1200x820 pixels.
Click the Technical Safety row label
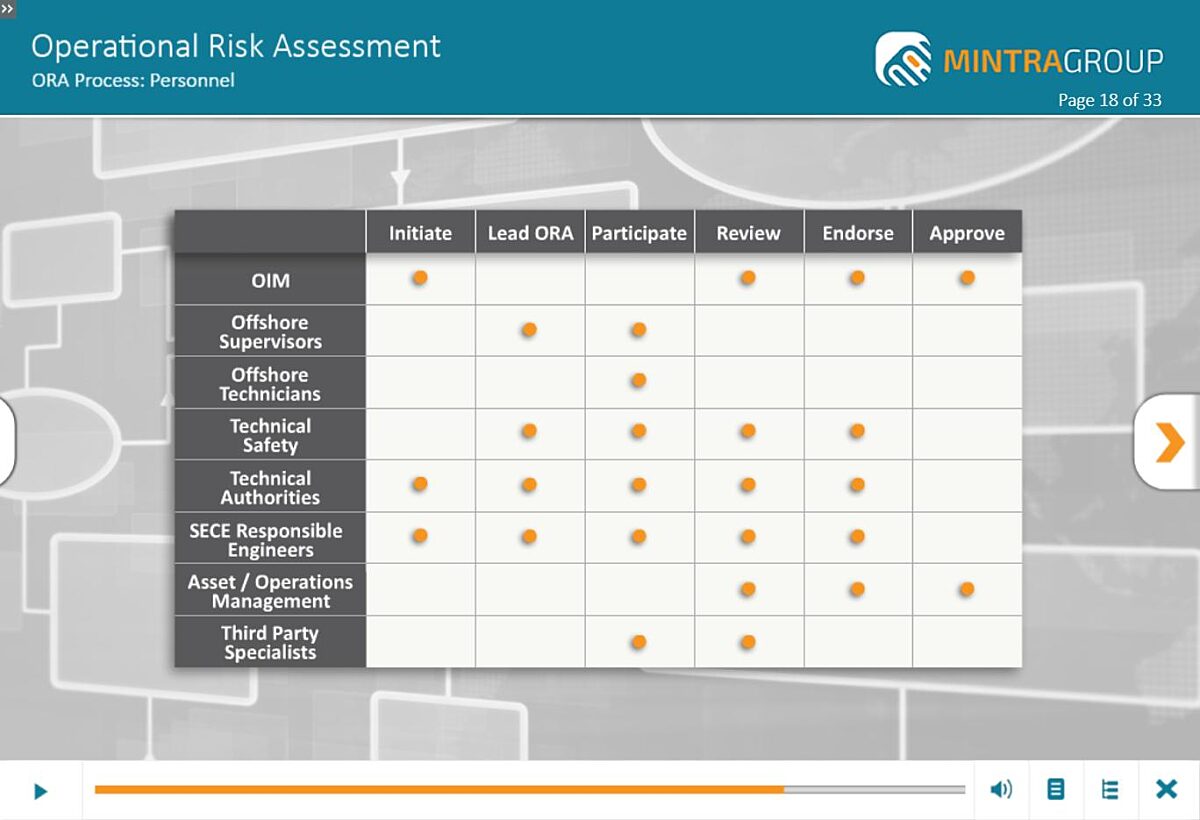point(270,435)
